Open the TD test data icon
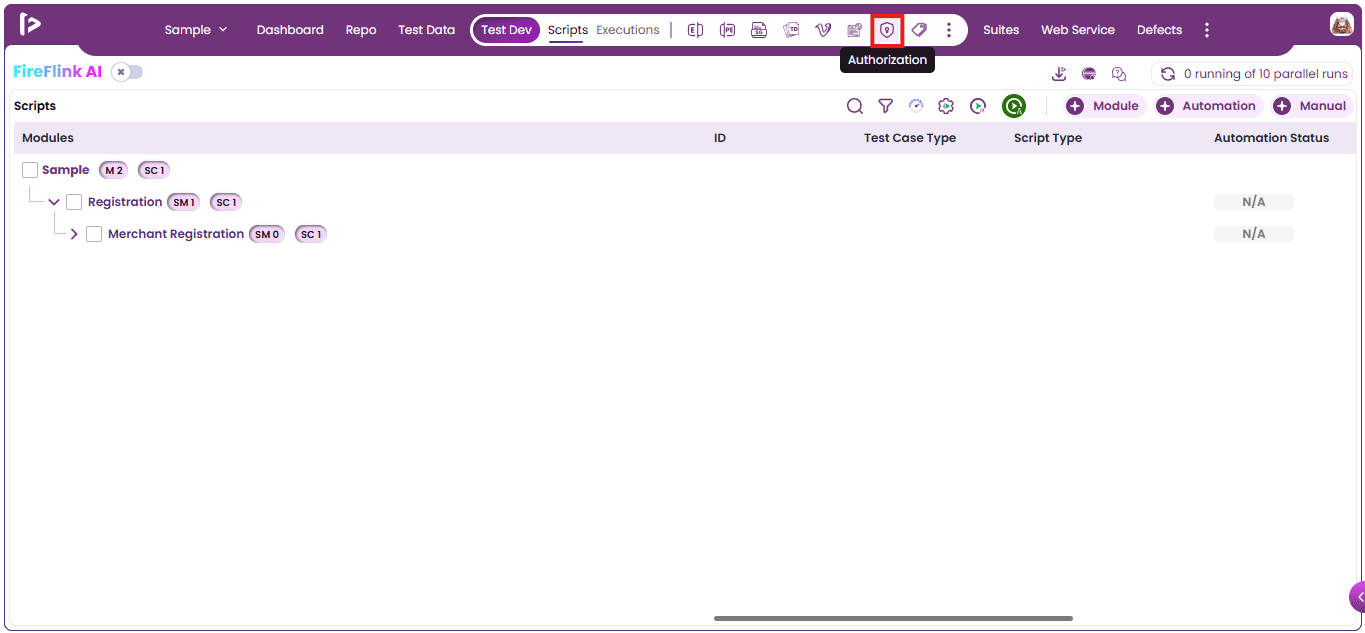Viewport: 1365px width, 633px height. (791, 30)
